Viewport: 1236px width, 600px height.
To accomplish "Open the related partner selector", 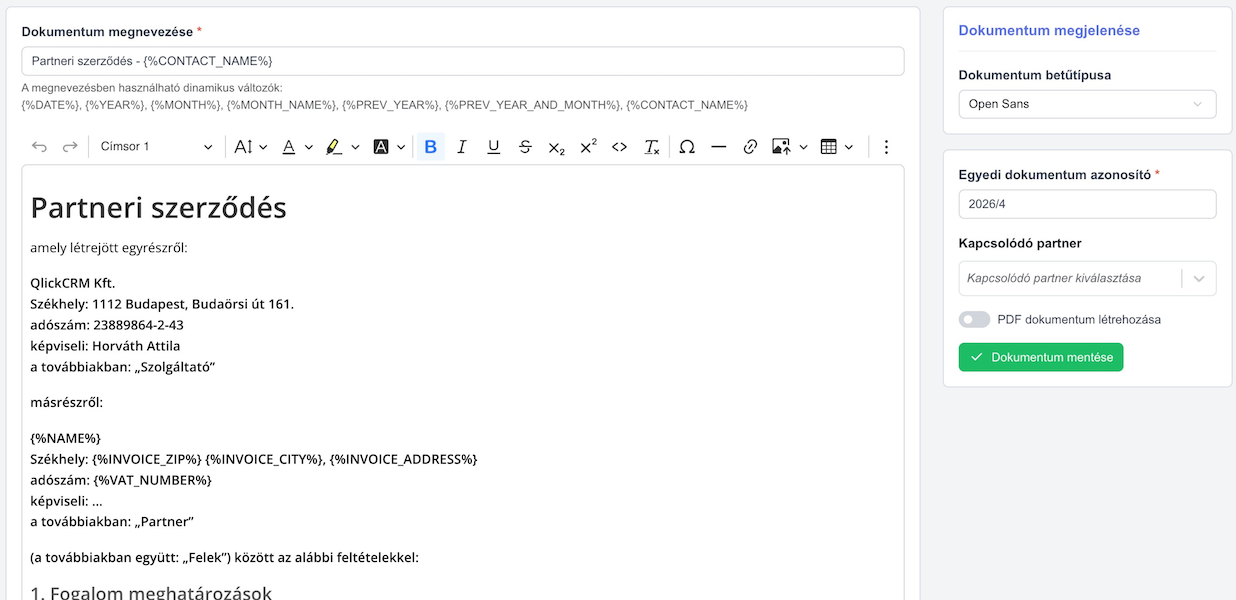I will click(1087, 278).
